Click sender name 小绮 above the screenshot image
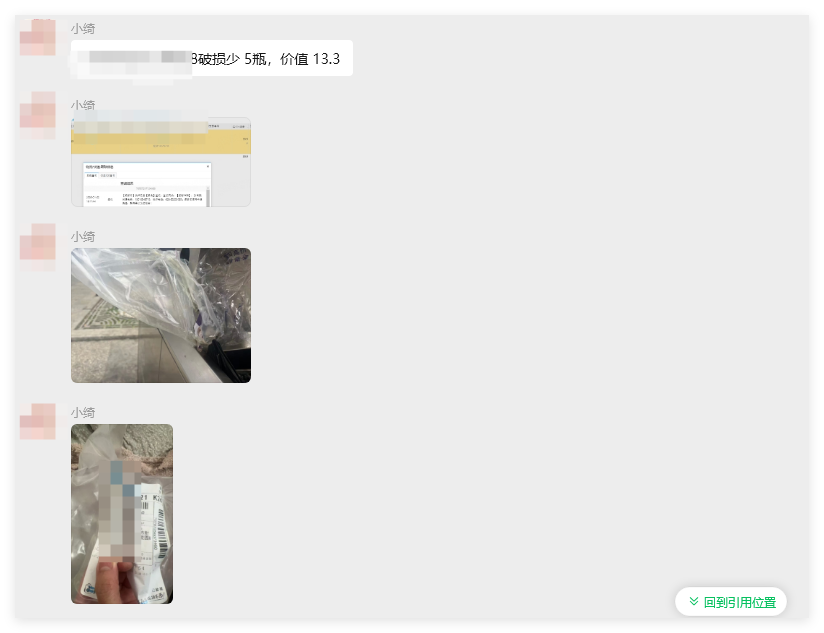 tap(83, 105)
